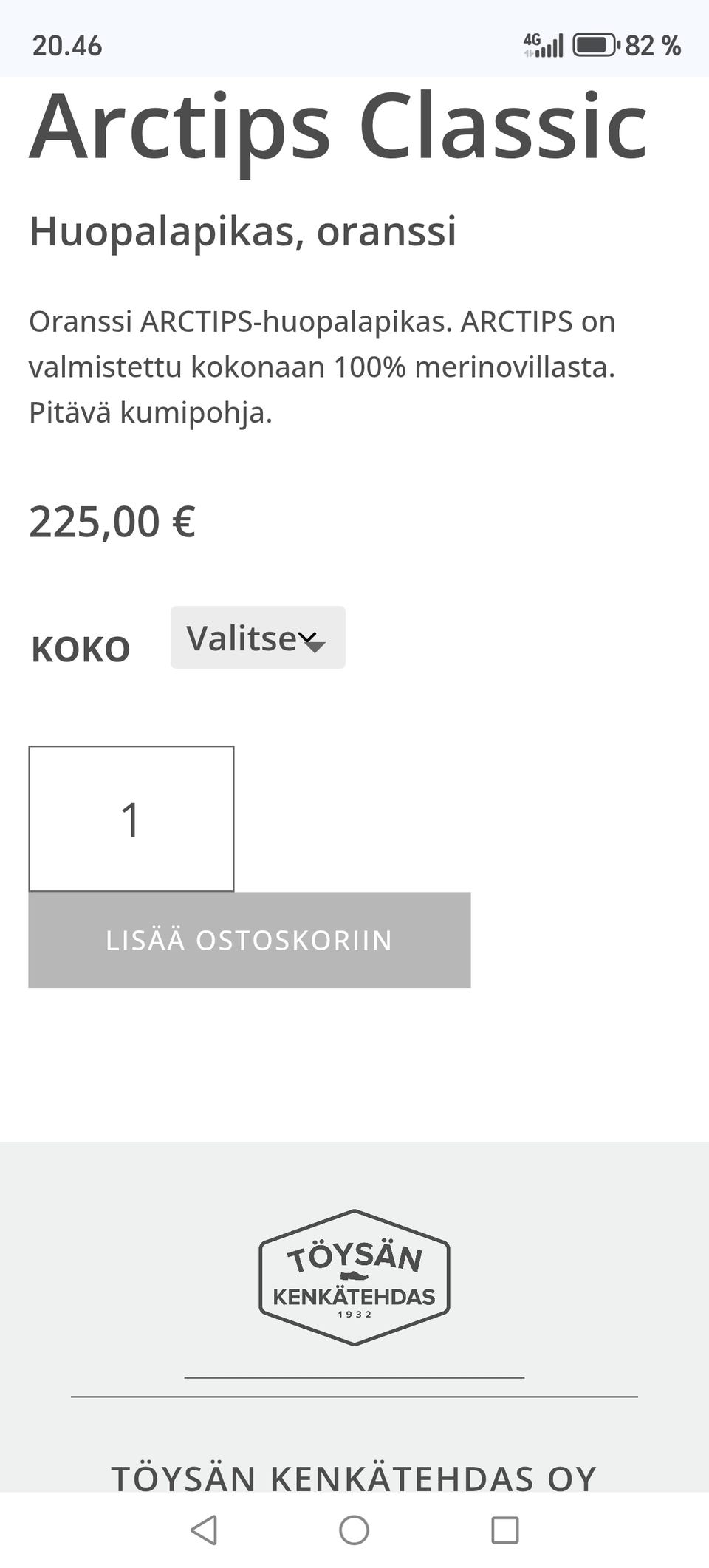Tap the 4G signal strength icon
The image size is (709, 1568).
click(x=544, y=45)
